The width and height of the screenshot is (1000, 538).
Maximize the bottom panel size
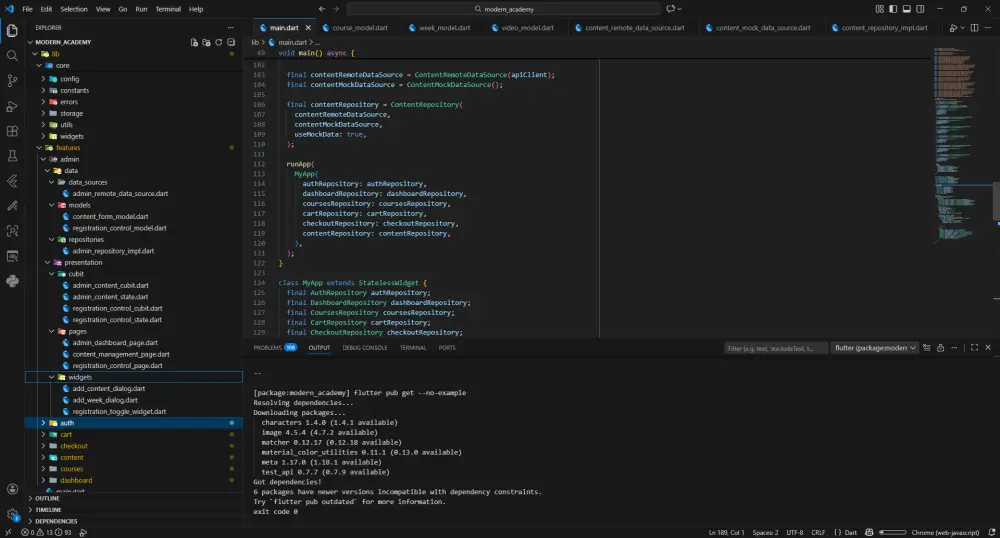(974, 347)
